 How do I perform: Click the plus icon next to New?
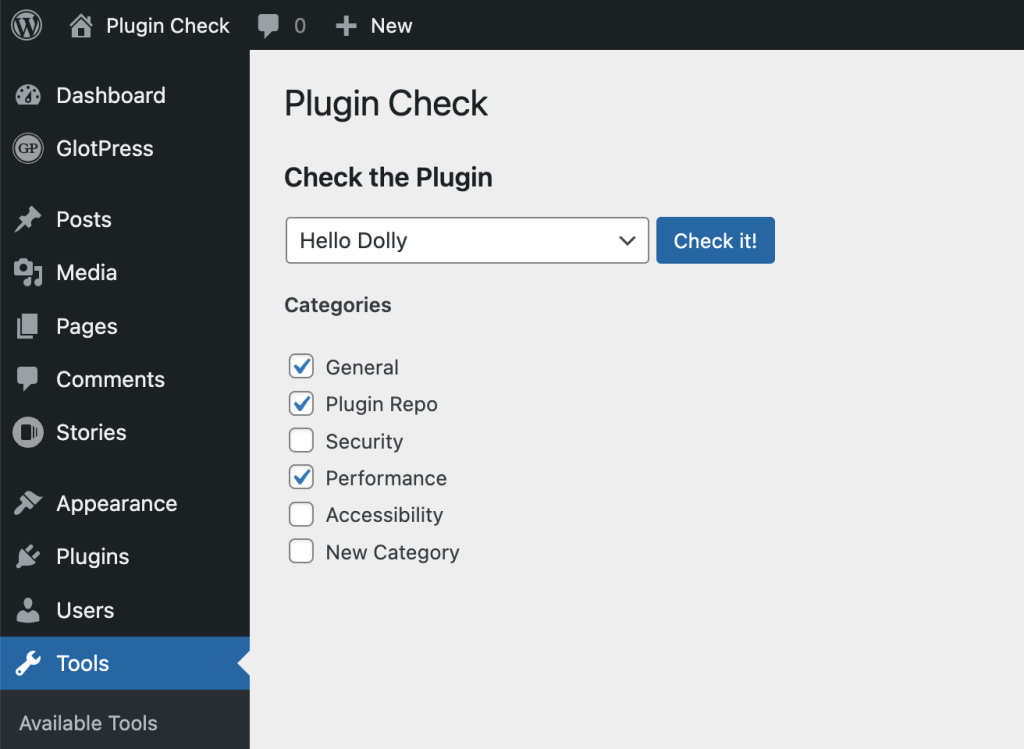(345, 26)
